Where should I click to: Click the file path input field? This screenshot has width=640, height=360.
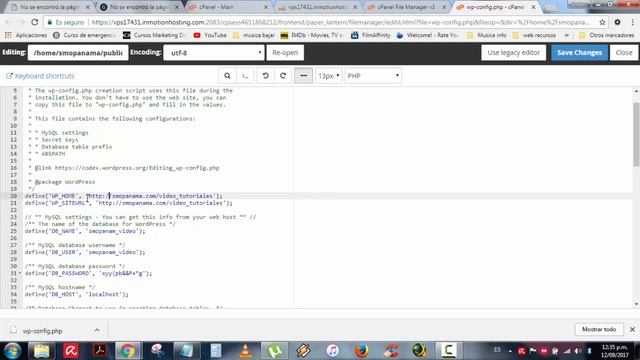pyautogui.click(x=78, y=53)
